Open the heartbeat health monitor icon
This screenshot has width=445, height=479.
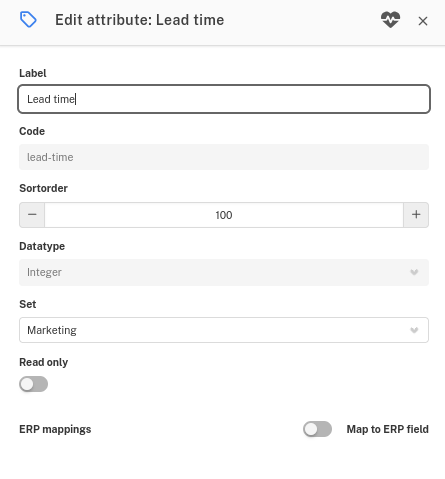(390, 20)
